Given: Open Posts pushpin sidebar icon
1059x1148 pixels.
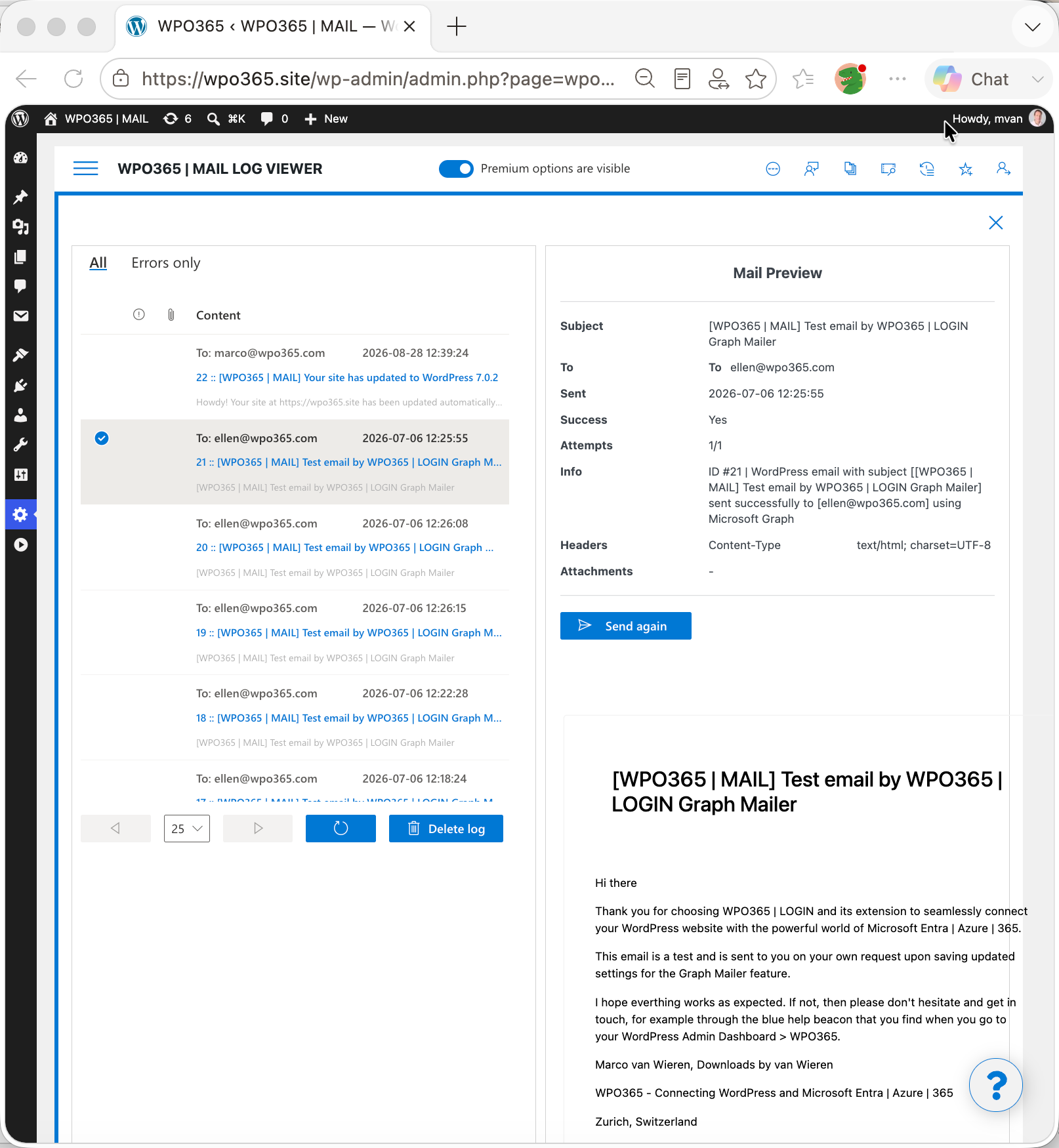Looking at the screenshot, I should (21, 197).
